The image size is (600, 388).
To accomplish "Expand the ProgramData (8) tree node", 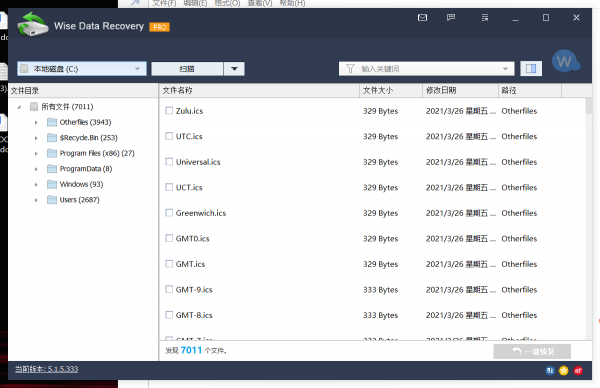I will coord(36,169).
